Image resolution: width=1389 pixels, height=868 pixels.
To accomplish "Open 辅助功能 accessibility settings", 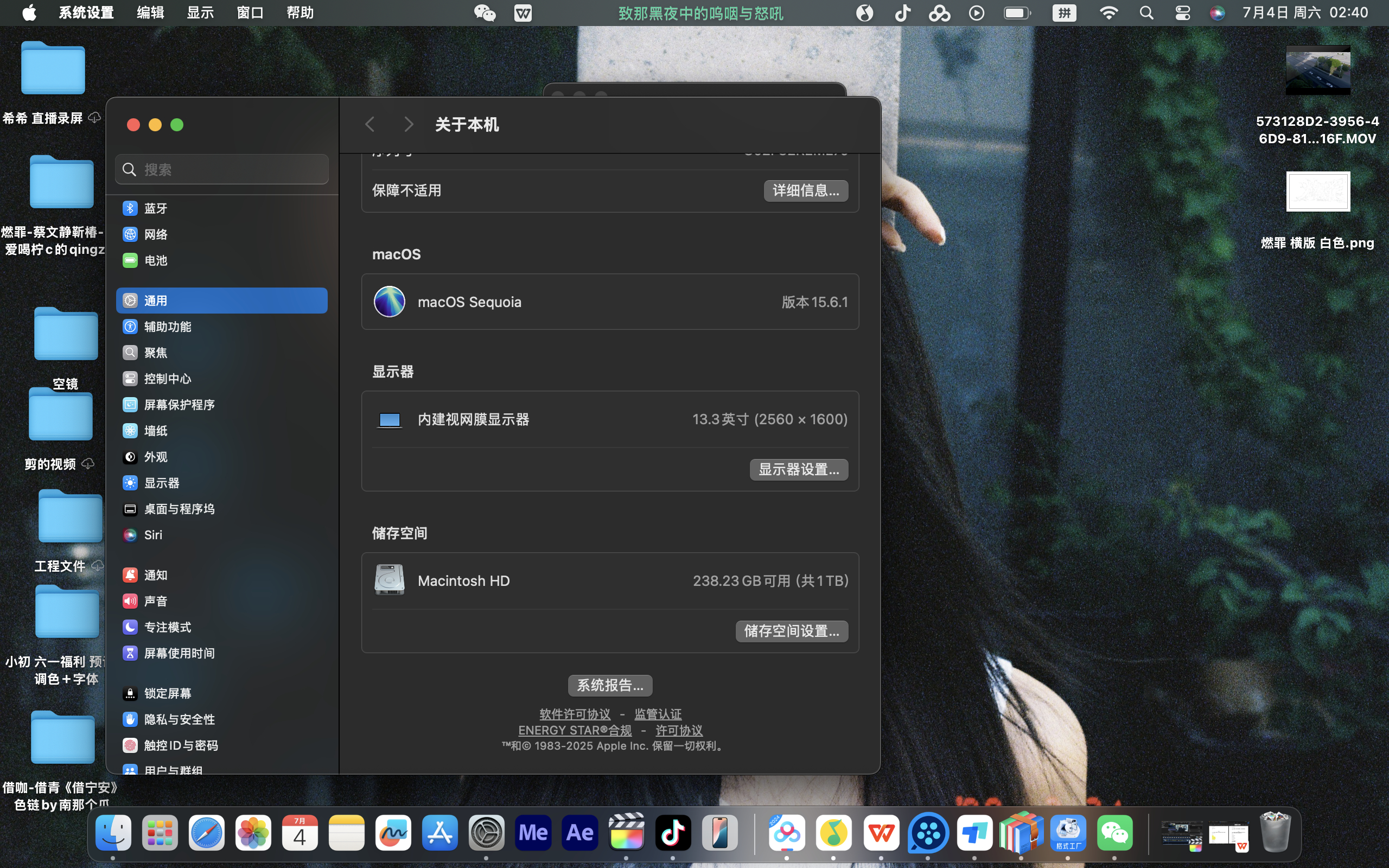I will point(221,327).
